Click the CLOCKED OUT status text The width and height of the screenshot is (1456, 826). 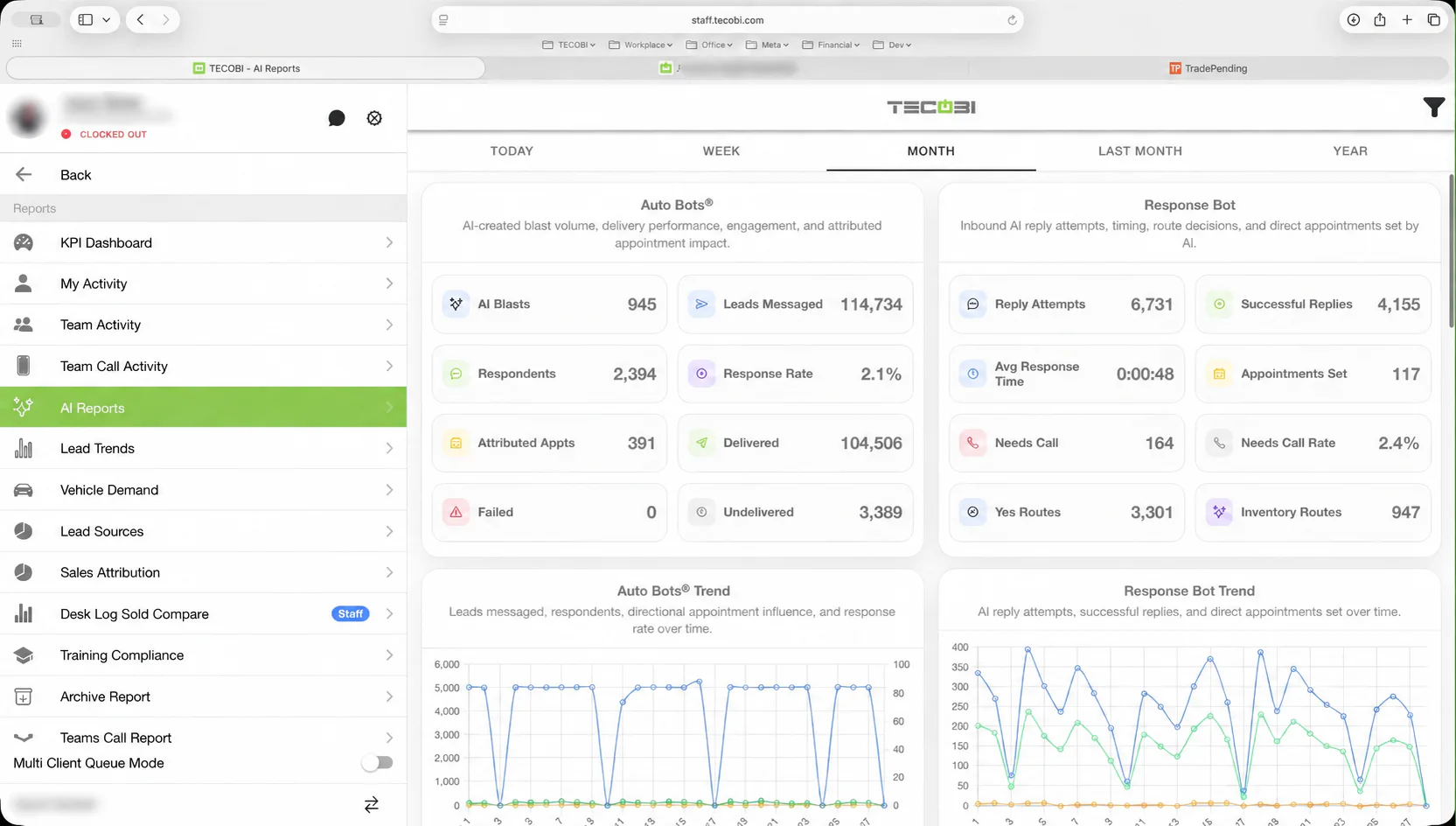pos(113,134)
